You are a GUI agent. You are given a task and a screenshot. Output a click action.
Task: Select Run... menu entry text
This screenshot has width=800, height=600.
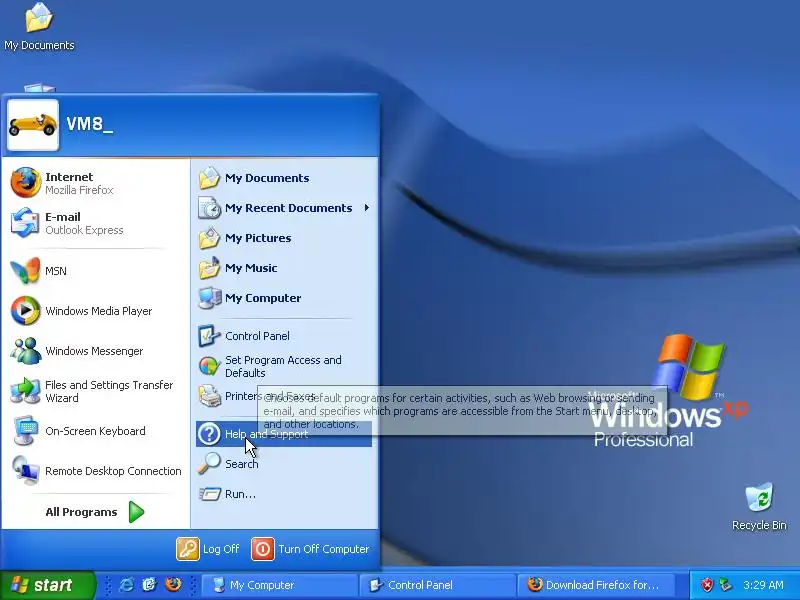tap(240, 494)
